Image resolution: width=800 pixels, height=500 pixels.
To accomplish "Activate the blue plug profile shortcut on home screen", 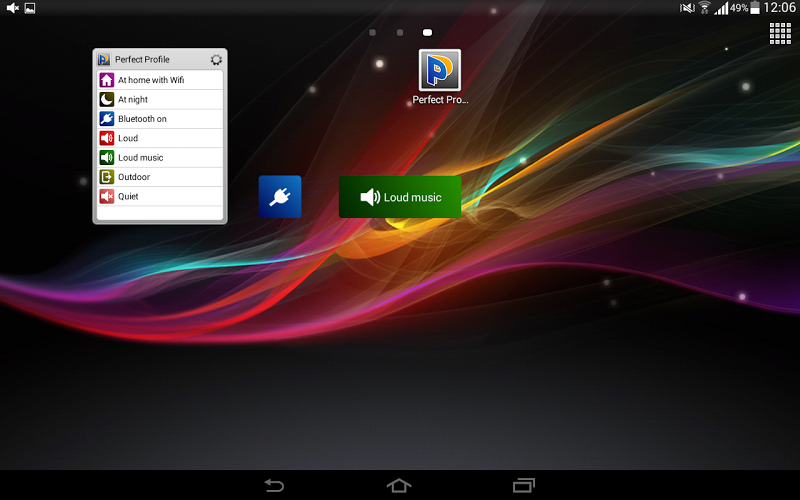I will click(280, 197).
